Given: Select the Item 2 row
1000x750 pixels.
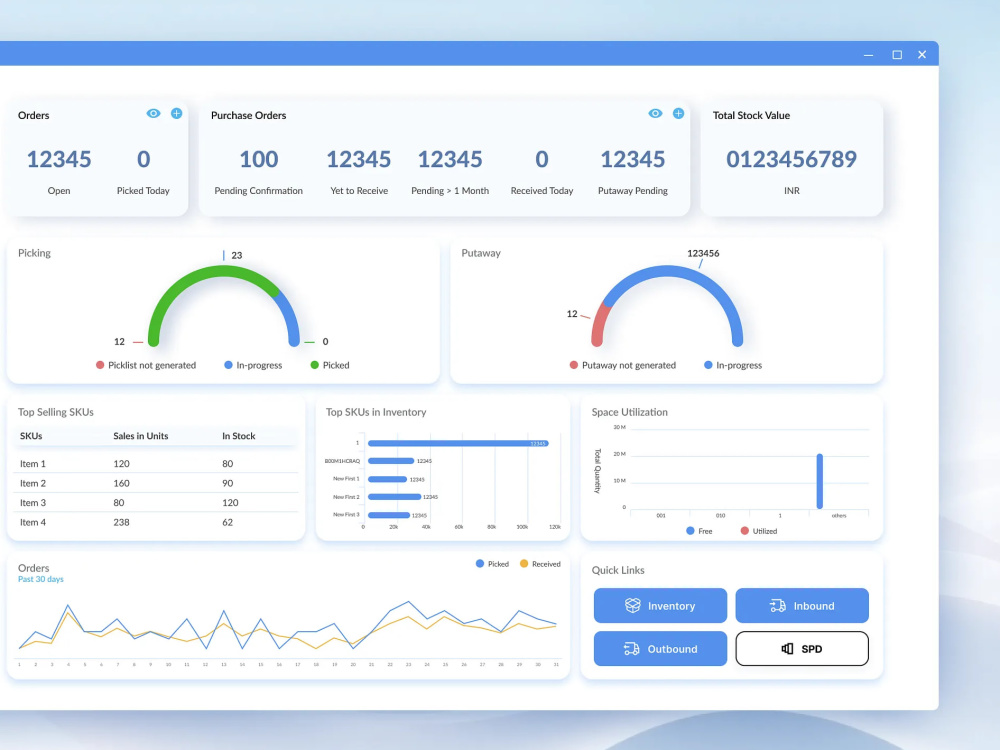Looking at the screenshot, I should [x=156, y=483].
